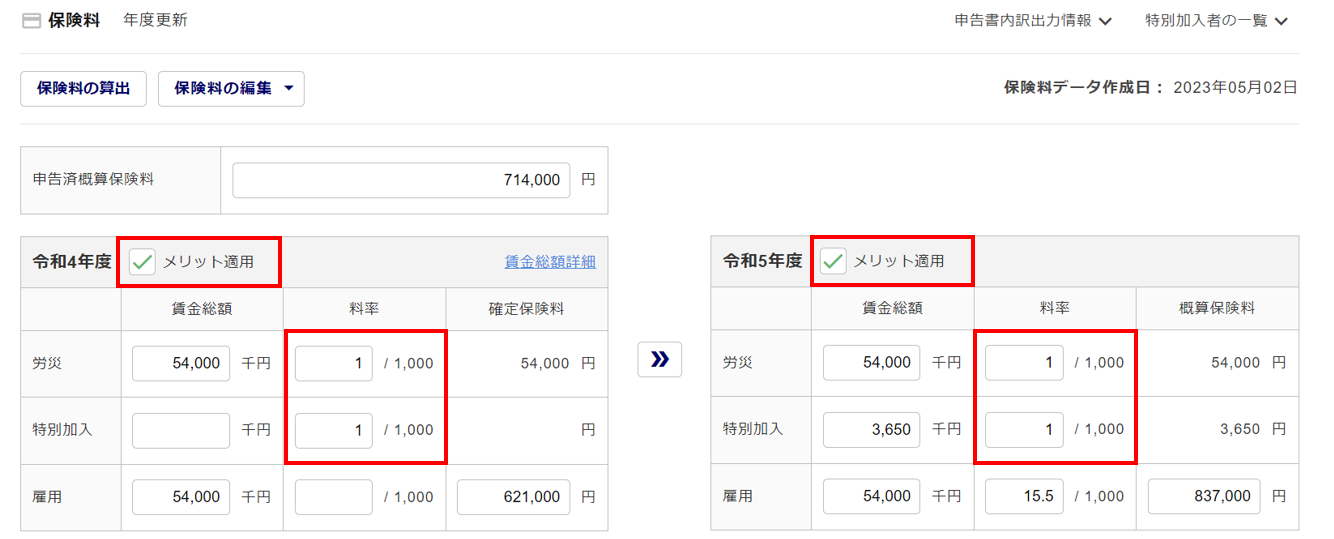This screenshot has height=539, width=1334.
Task: Click the 保険料の算出 button
Action: (x=84, y=88)
